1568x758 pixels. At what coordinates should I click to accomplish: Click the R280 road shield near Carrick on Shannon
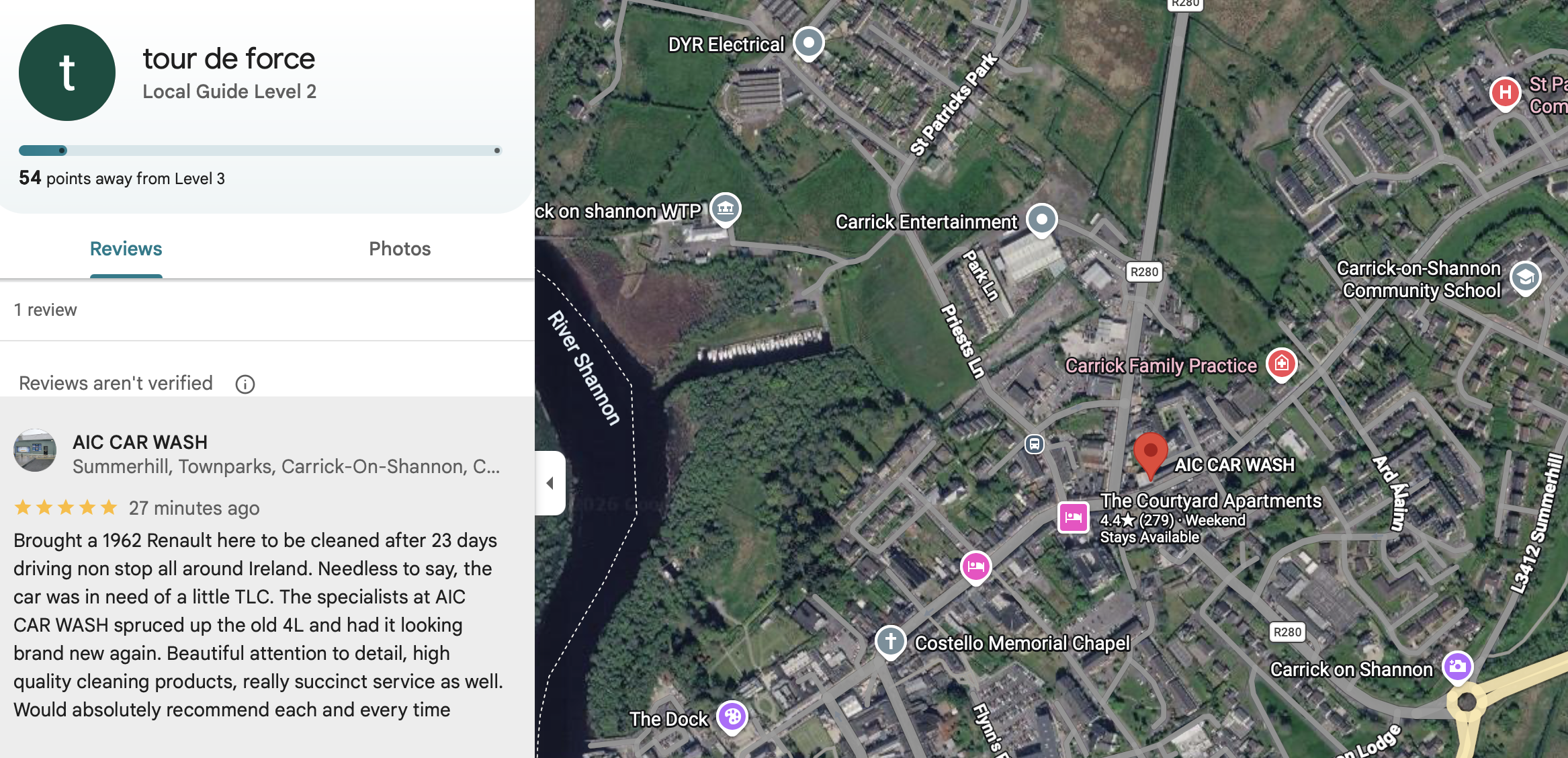tap(1287, 632)
